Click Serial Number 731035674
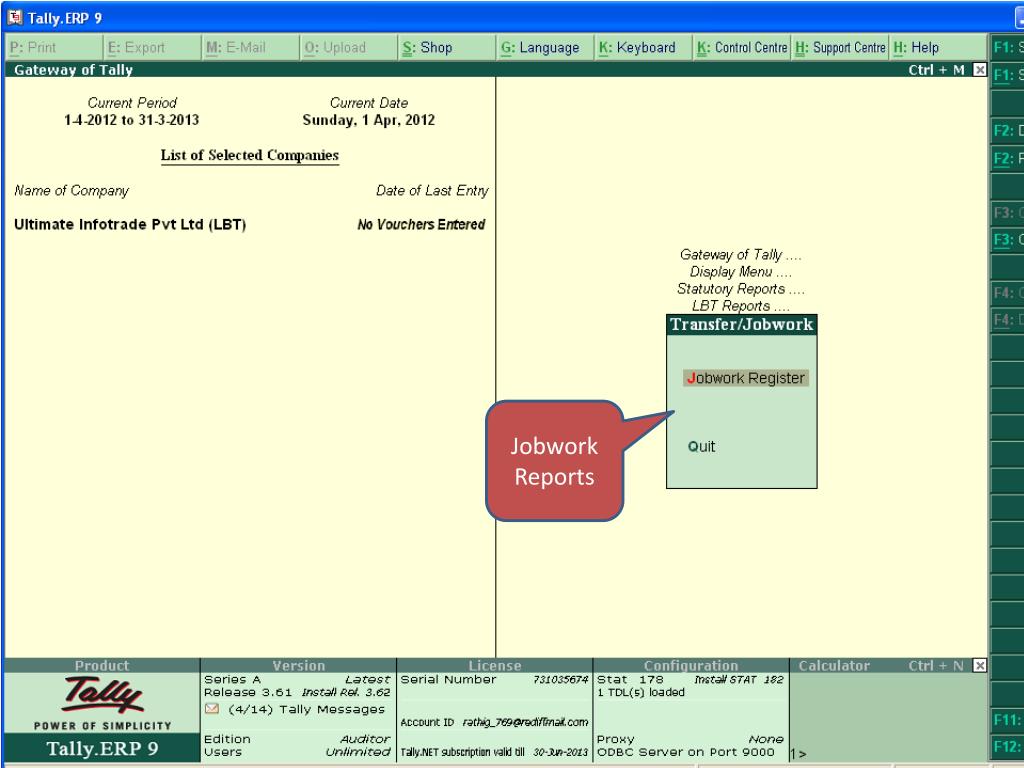The image size is (1024, 768). (x=560, y=680)
